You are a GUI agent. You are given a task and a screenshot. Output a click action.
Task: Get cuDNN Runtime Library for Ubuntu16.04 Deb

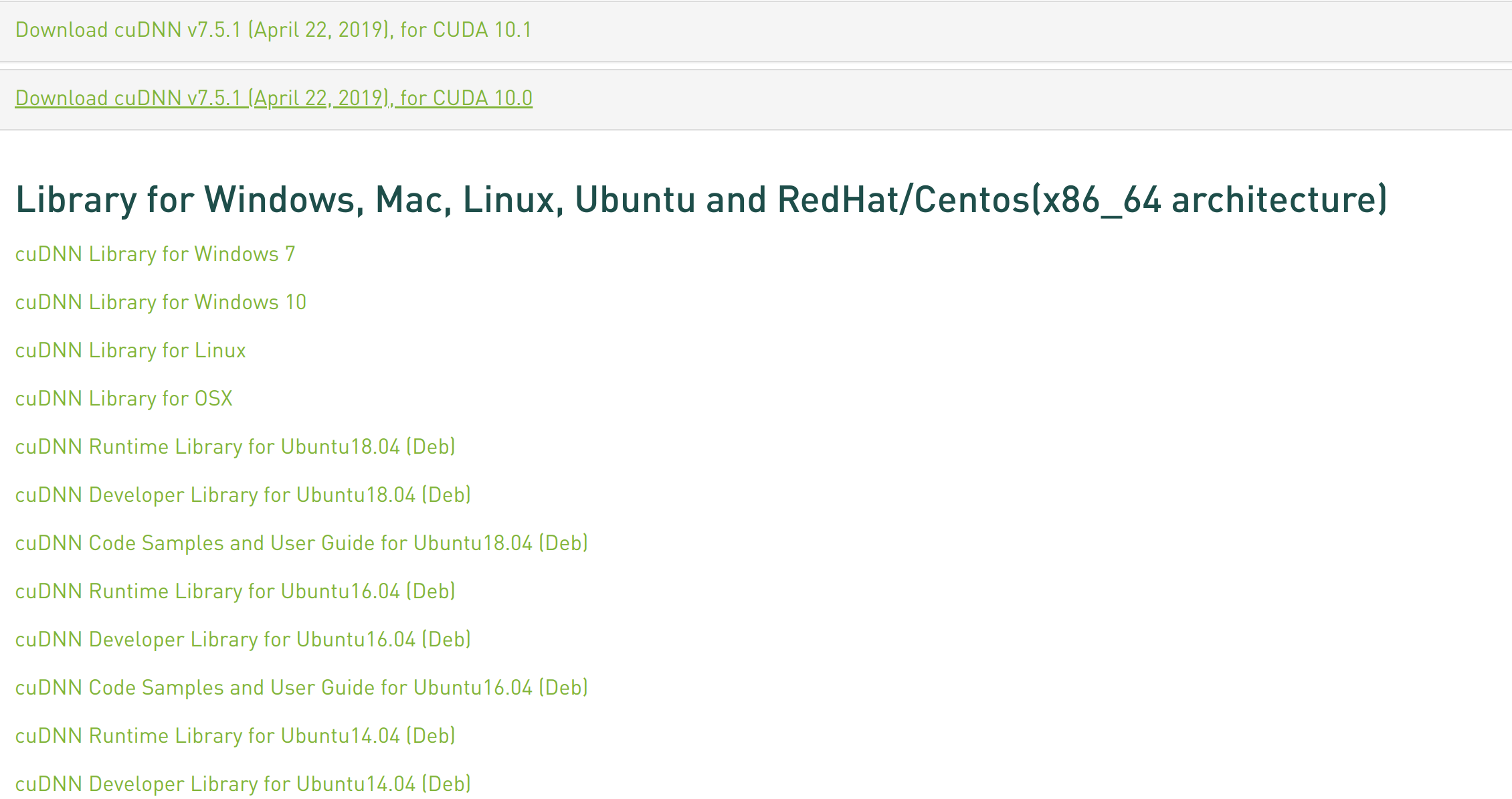pyautogui.click(x=235, y=592)
